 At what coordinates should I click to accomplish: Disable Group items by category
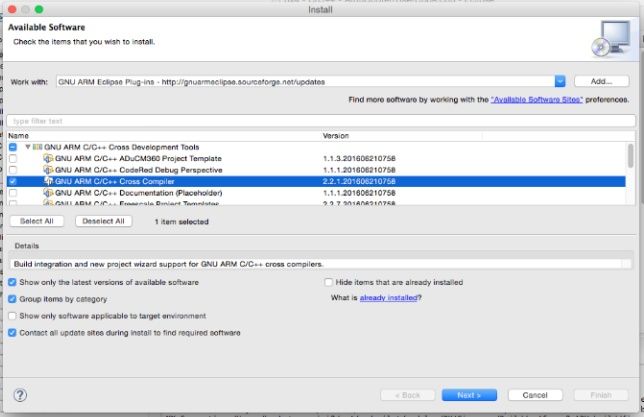[x=12, y=299]
